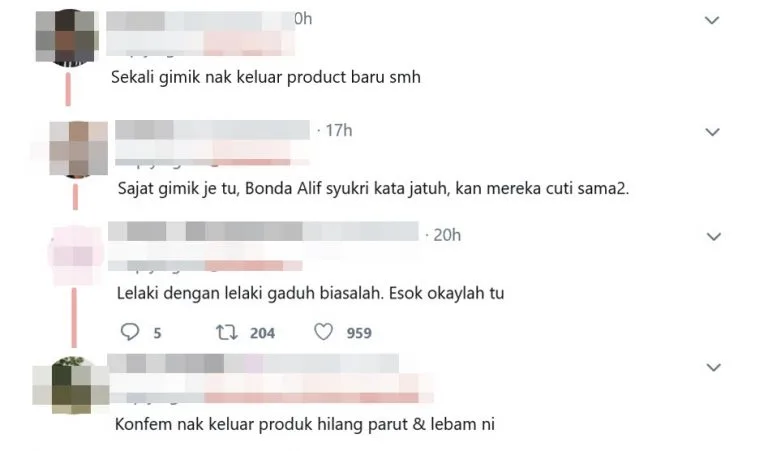Click the 959 likes count
This screenshot has height=451, width=768.
[359, 333]
